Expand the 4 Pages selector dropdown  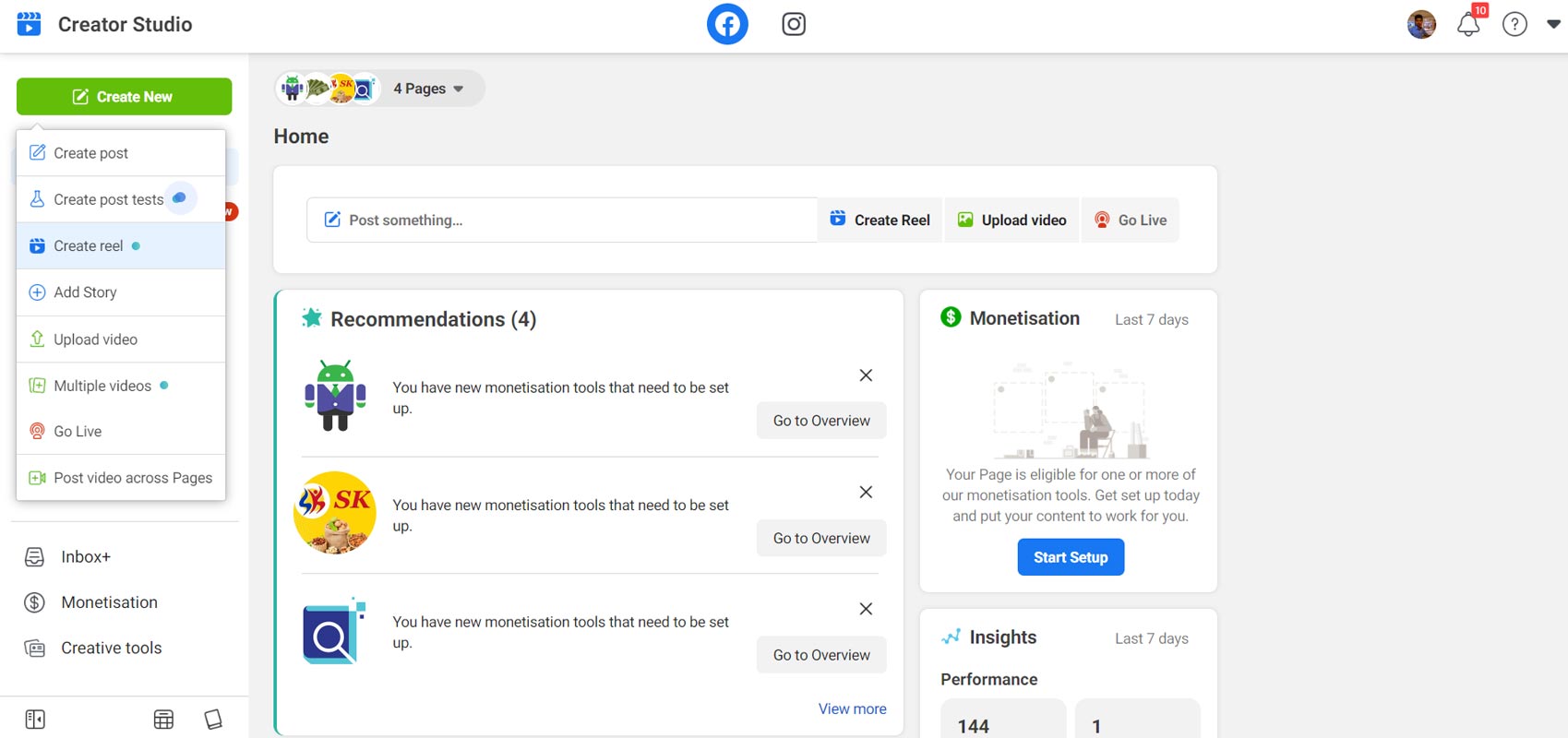click(380, 89)
